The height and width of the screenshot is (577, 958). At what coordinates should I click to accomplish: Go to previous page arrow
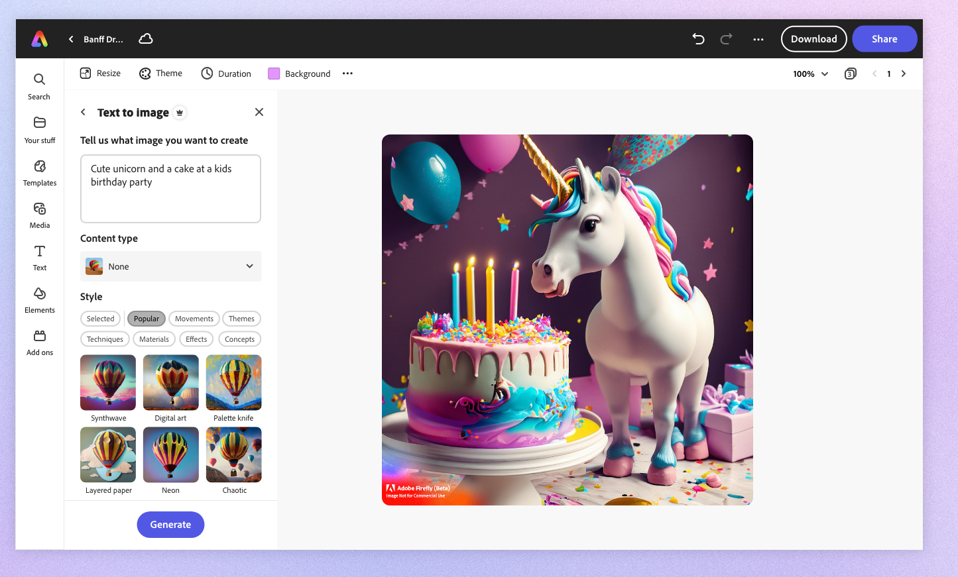pyautogui.click(x=874, y=74)
